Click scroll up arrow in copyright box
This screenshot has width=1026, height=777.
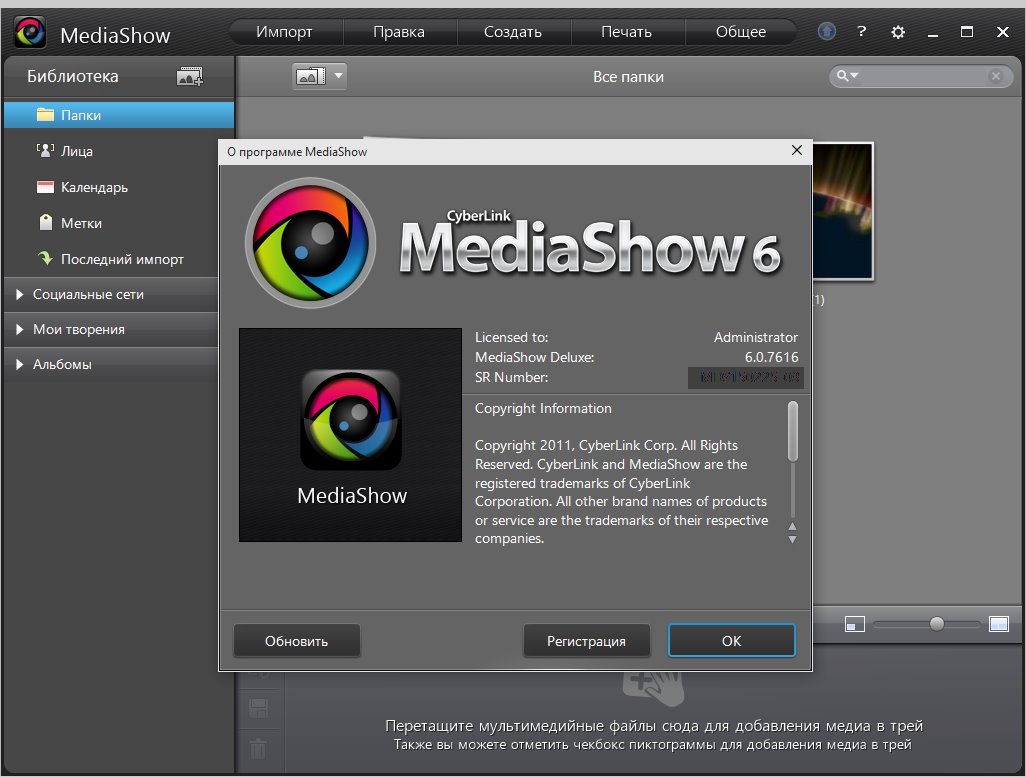click(x=792, y=526)
